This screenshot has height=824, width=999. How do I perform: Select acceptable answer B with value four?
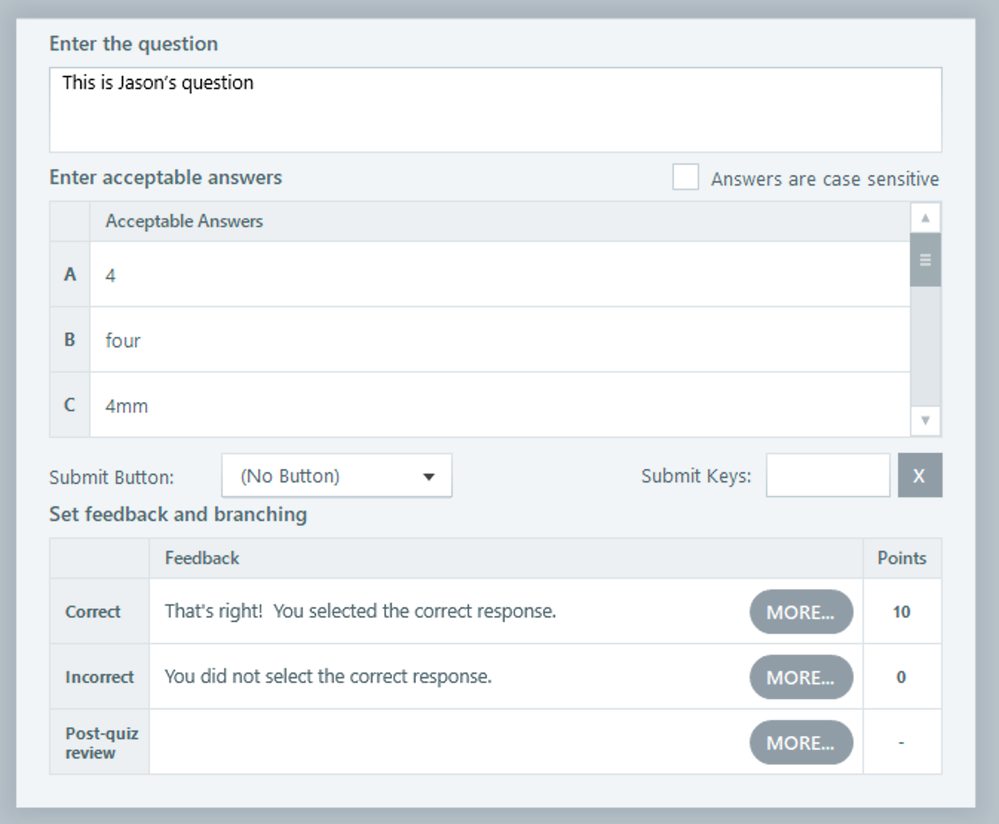tap(500, 340)
